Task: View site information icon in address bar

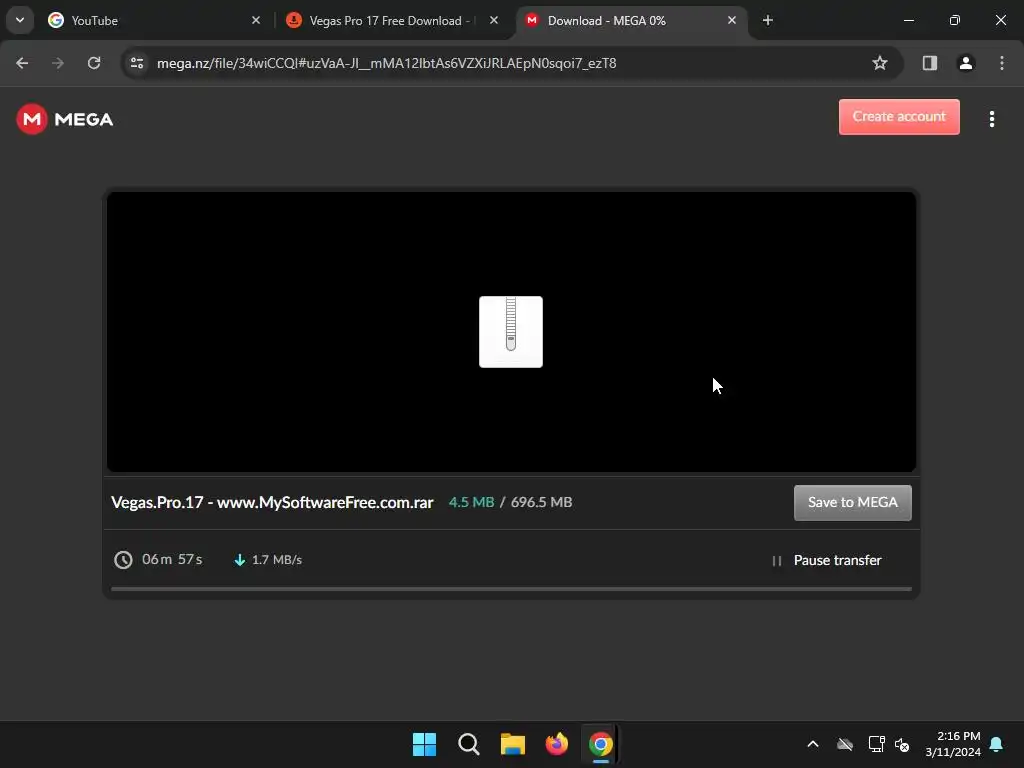Action: 136,63
